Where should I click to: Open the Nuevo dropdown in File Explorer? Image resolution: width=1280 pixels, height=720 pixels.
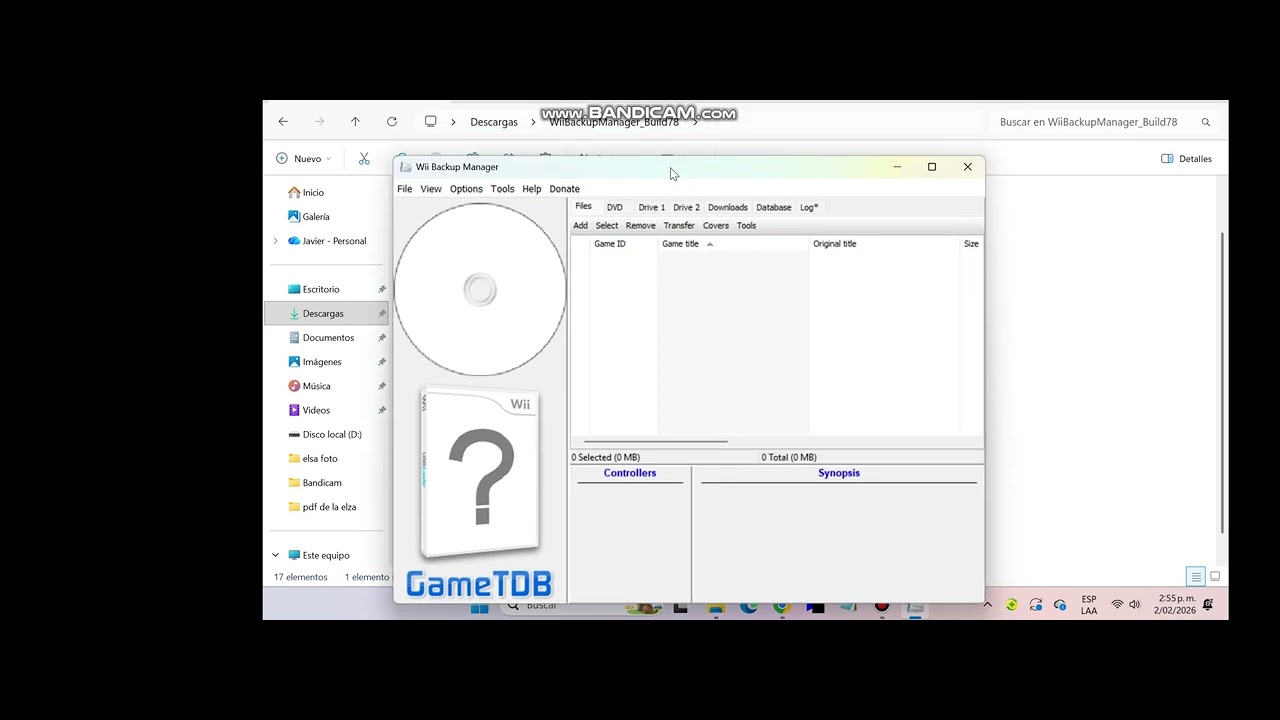point(303,159)
